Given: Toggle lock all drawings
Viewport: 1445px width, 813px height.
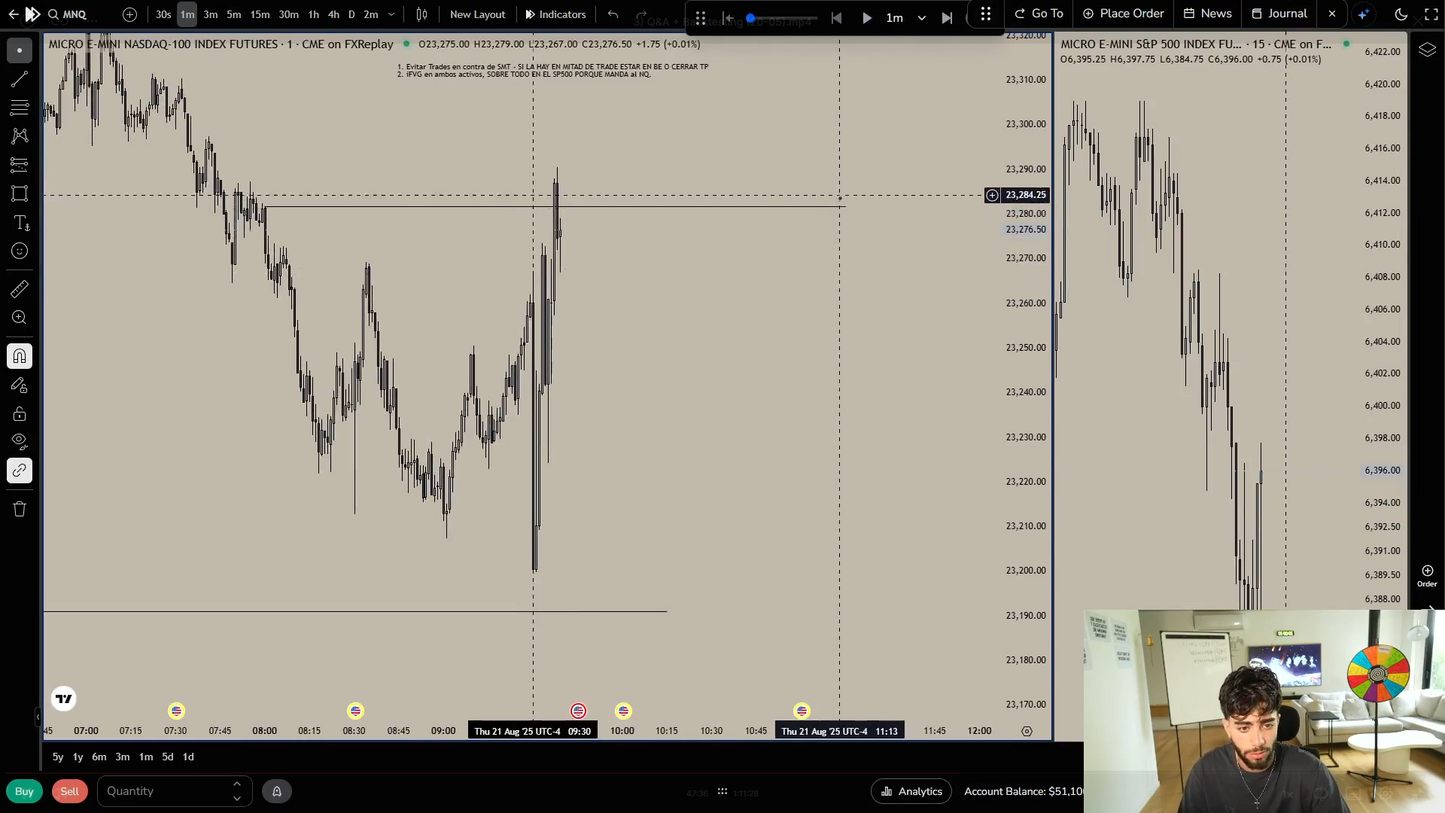Looking at the screenshot, I should [x=19, y=414].
